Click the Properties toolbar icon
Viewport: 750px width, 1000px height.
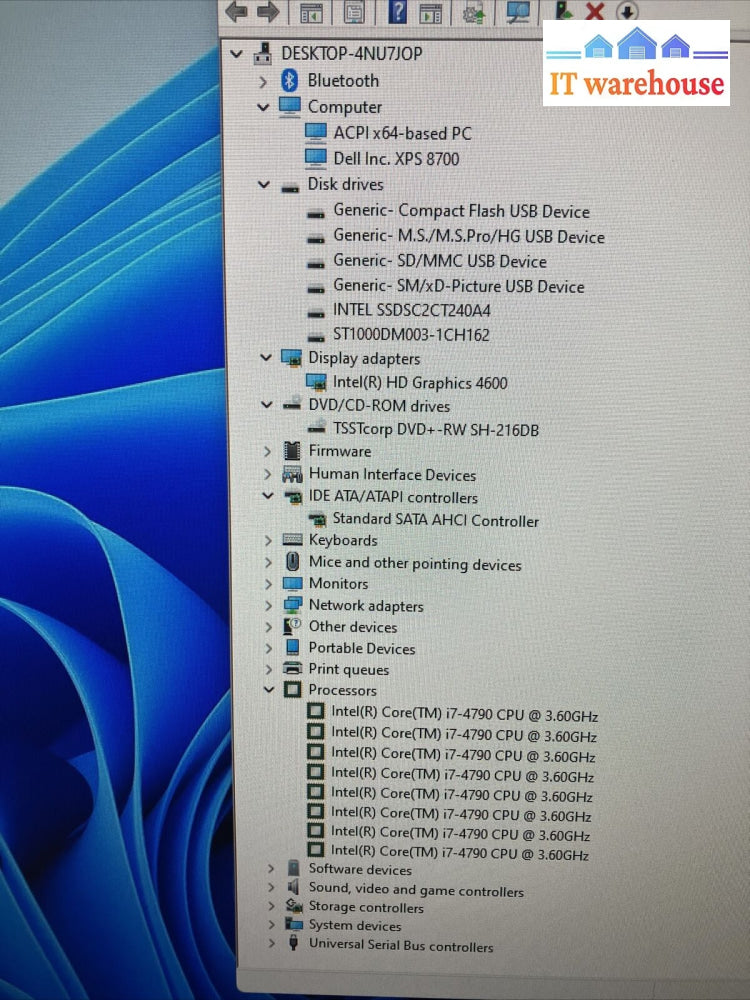pyautogui.click(x=354, y=12)
